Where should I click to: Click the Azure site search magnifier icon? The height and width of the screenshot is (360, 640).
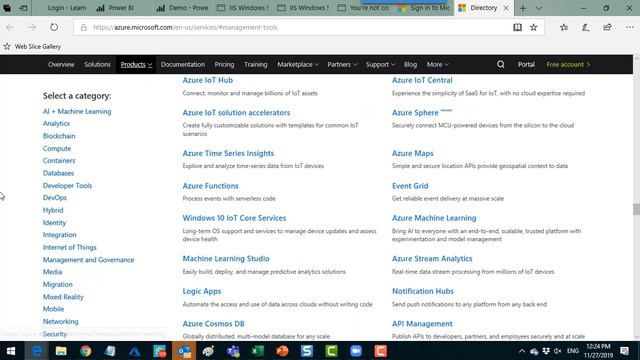coord(500,64)
